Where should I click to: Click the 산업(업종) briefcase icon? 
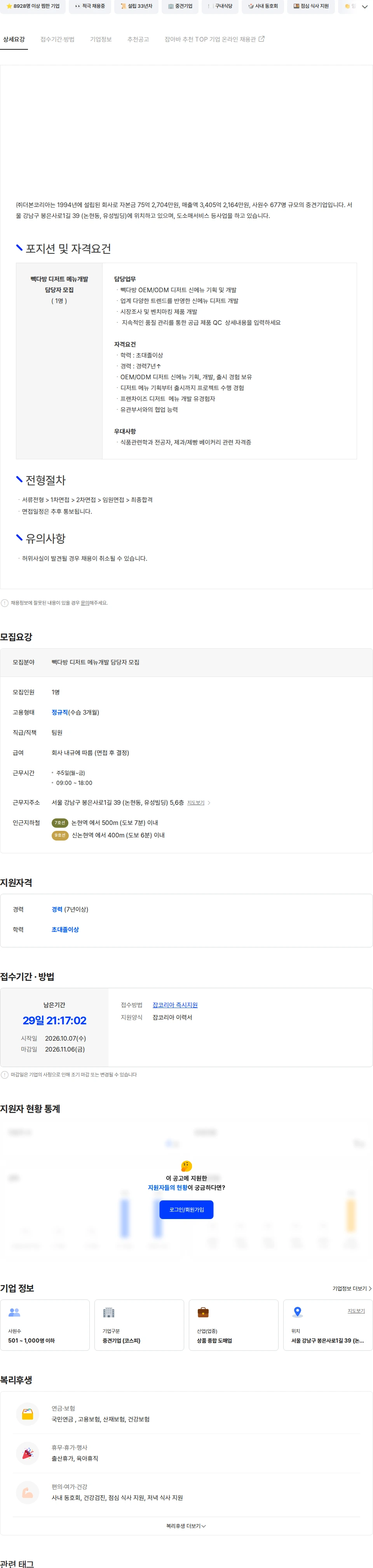pos(203,1313)
